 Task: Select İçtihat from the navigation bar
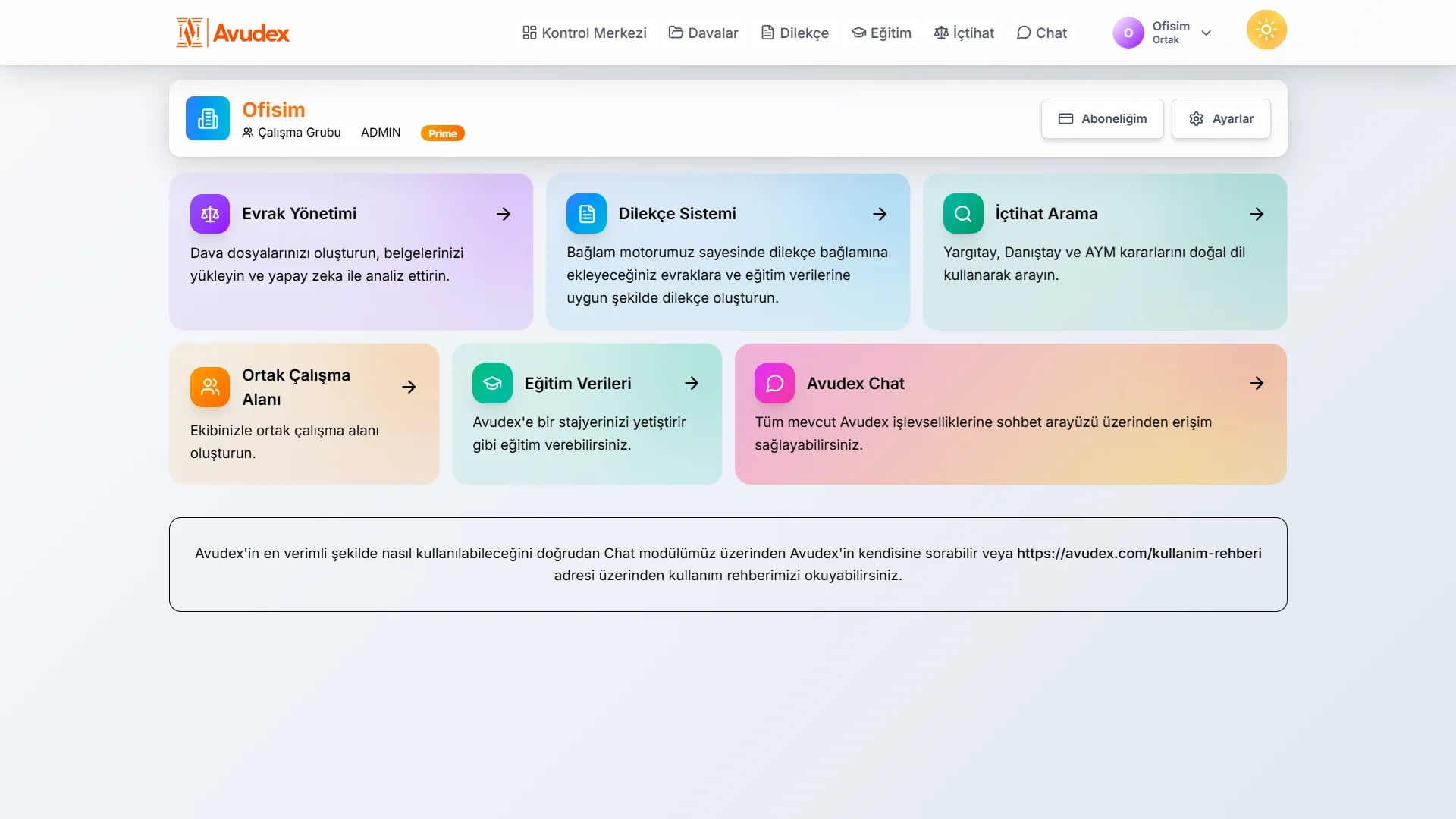964,33
